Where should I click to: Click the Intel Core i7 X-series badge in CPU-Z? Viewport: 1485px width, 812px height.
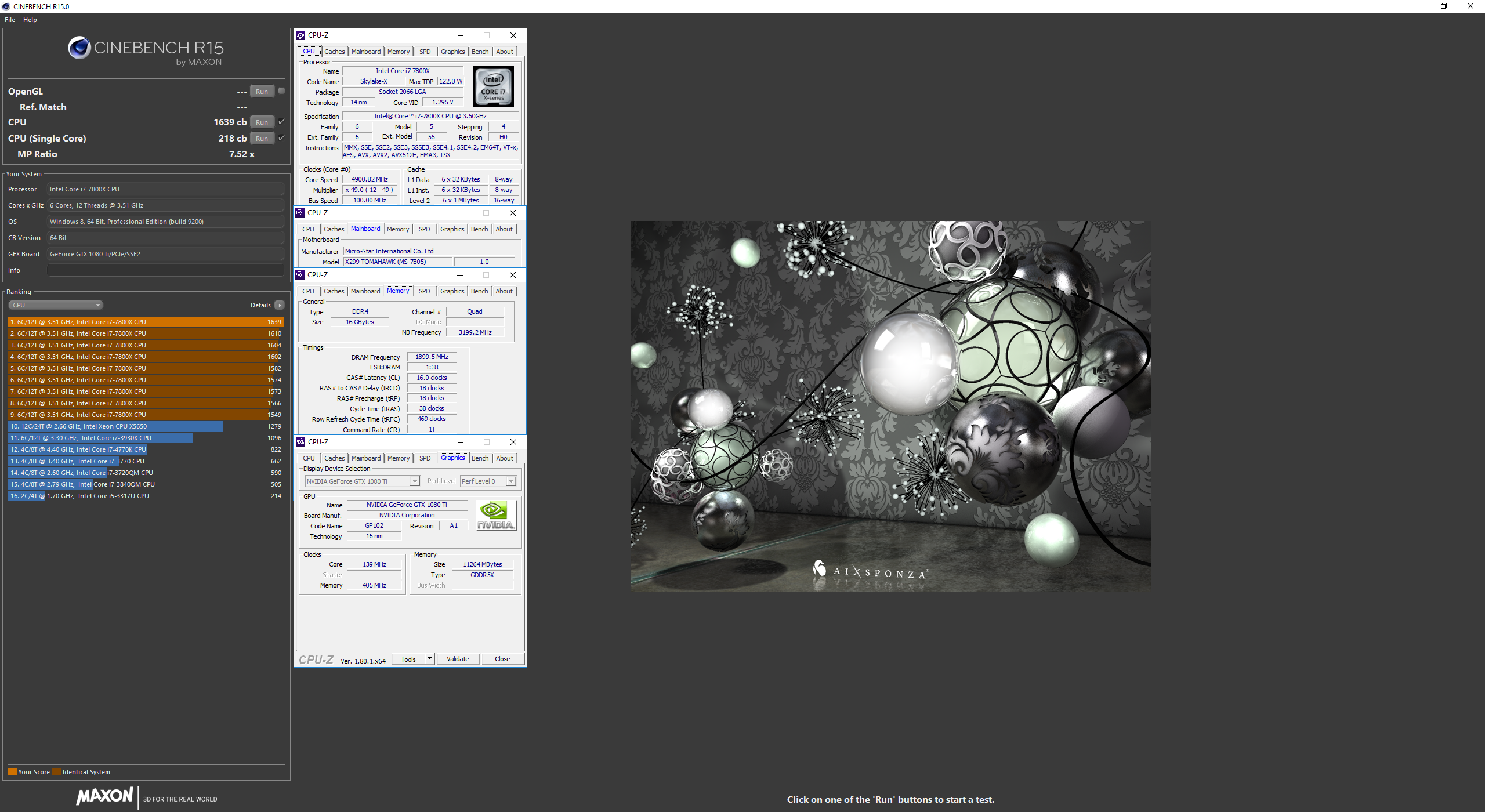493,86
